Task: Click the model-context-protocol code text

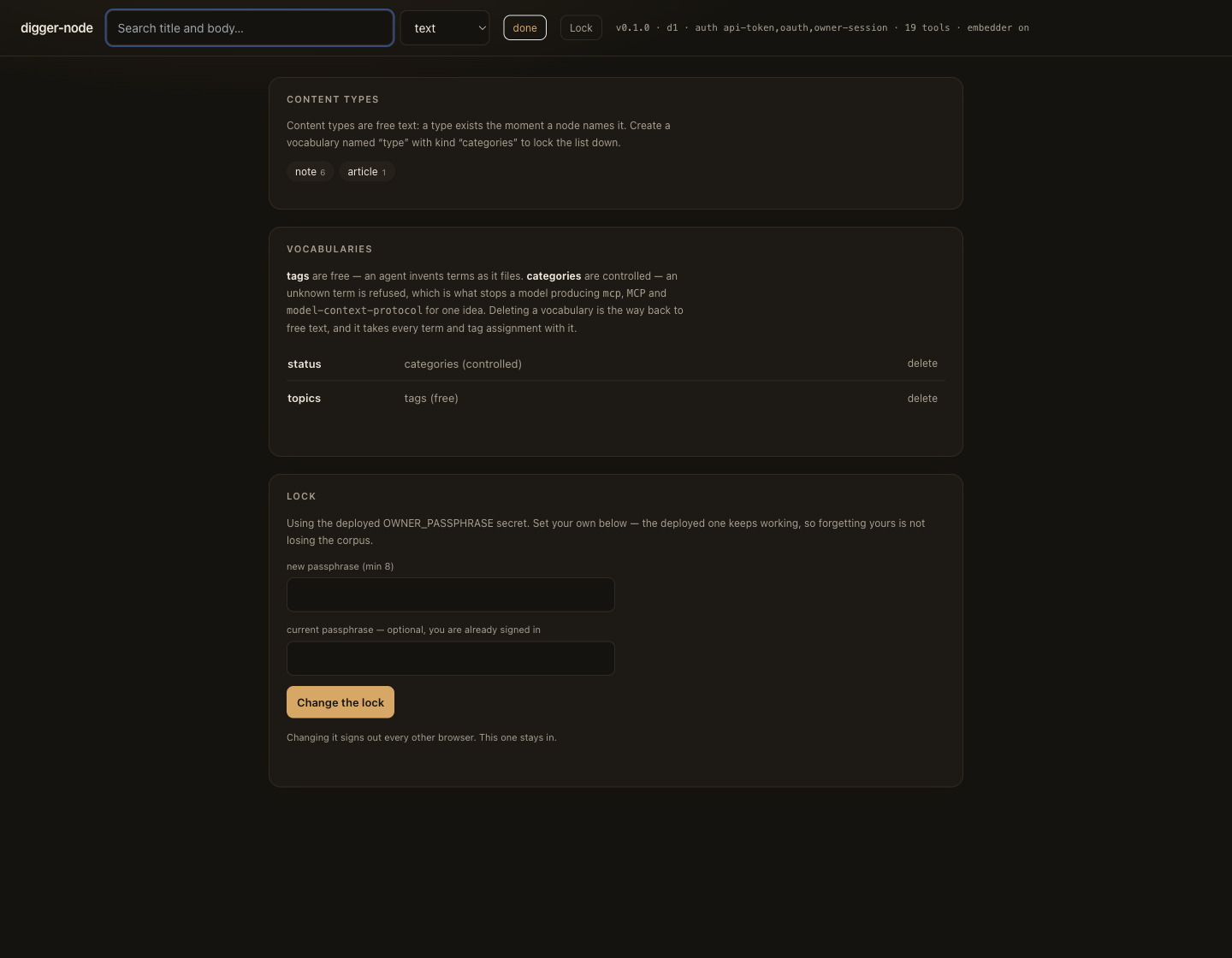Action: point(354,310)
